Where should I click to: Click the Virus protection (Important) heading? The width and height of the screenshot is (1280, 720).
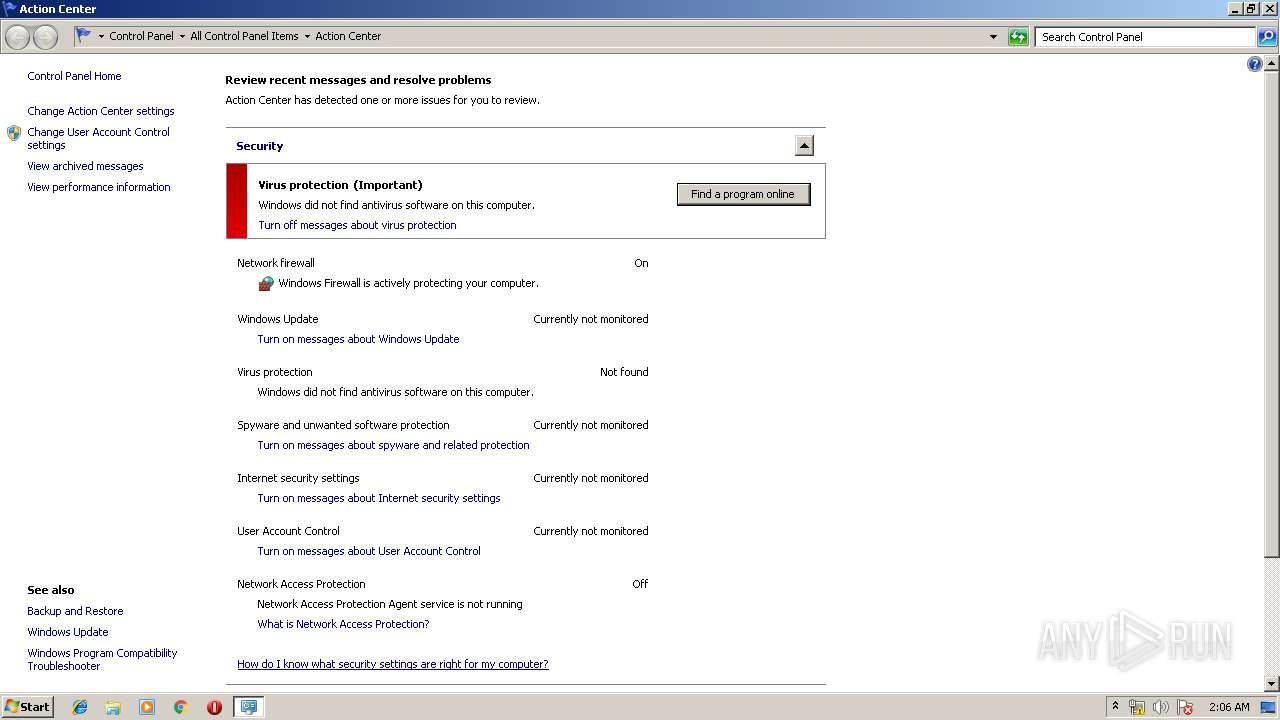pos(340,185)
